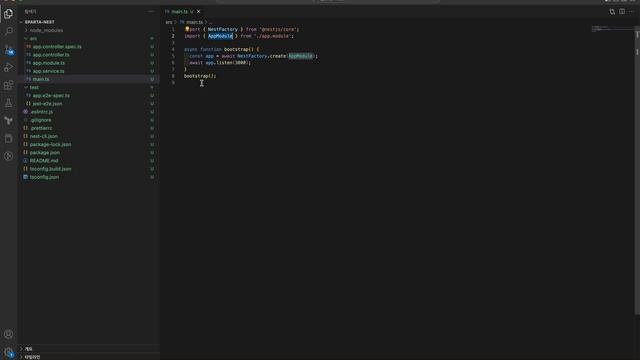
Task: Open the .prettierrc file
Action: click(x=41, y=128)
